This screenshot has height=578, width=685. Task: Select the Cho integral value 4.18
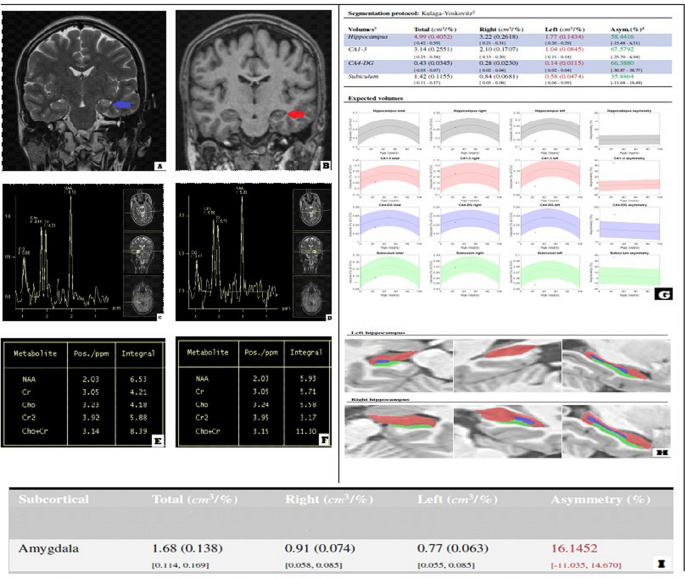tap(138, 405)
